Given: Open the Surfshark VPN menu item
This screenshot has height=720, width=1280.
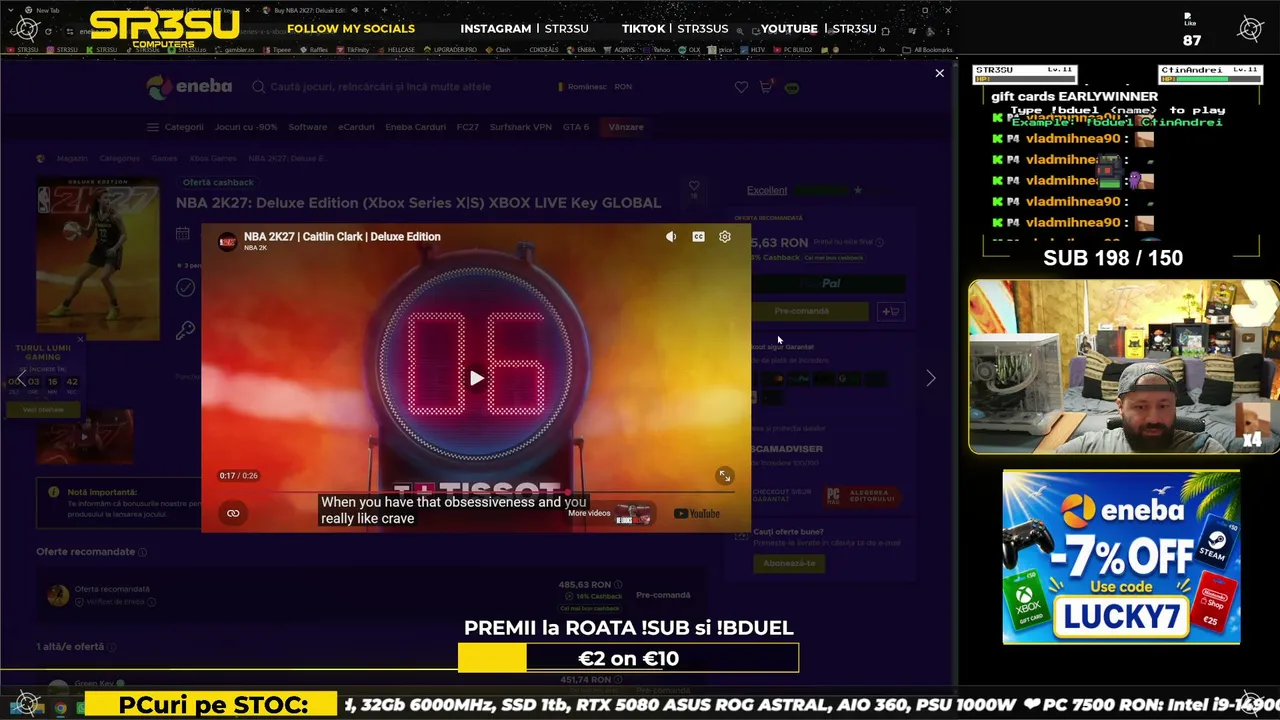Looking at the screenshot, I should tap(520, 127).
